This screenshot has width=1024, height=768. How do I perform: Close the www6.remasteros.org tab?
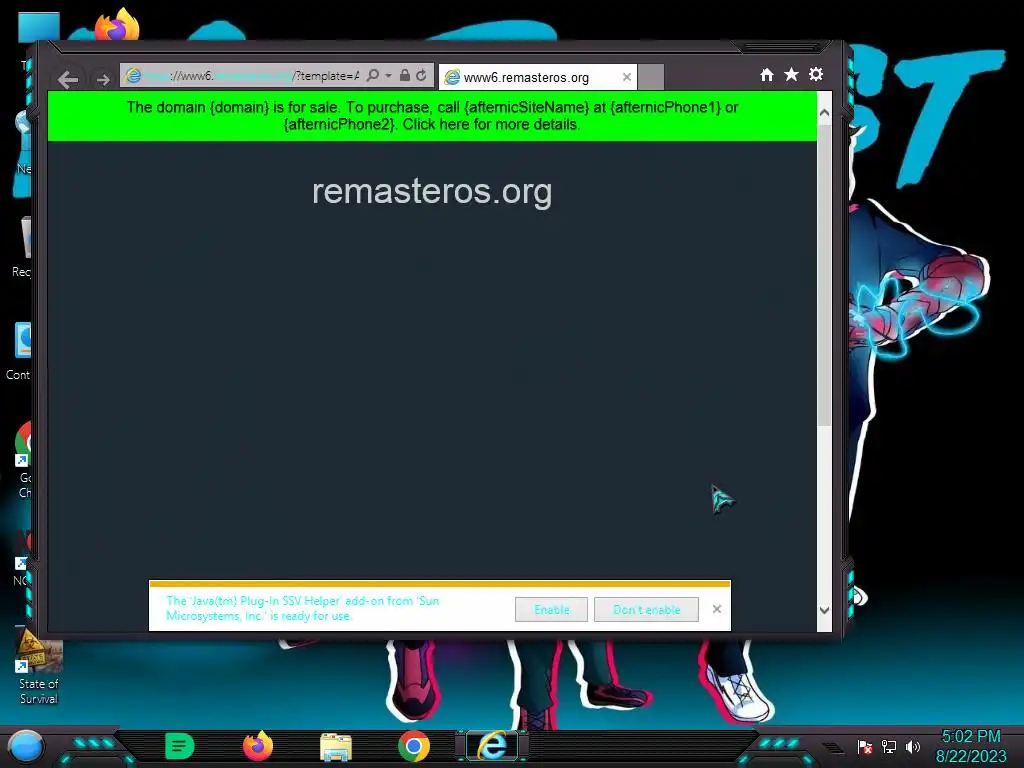click(627, 77)
